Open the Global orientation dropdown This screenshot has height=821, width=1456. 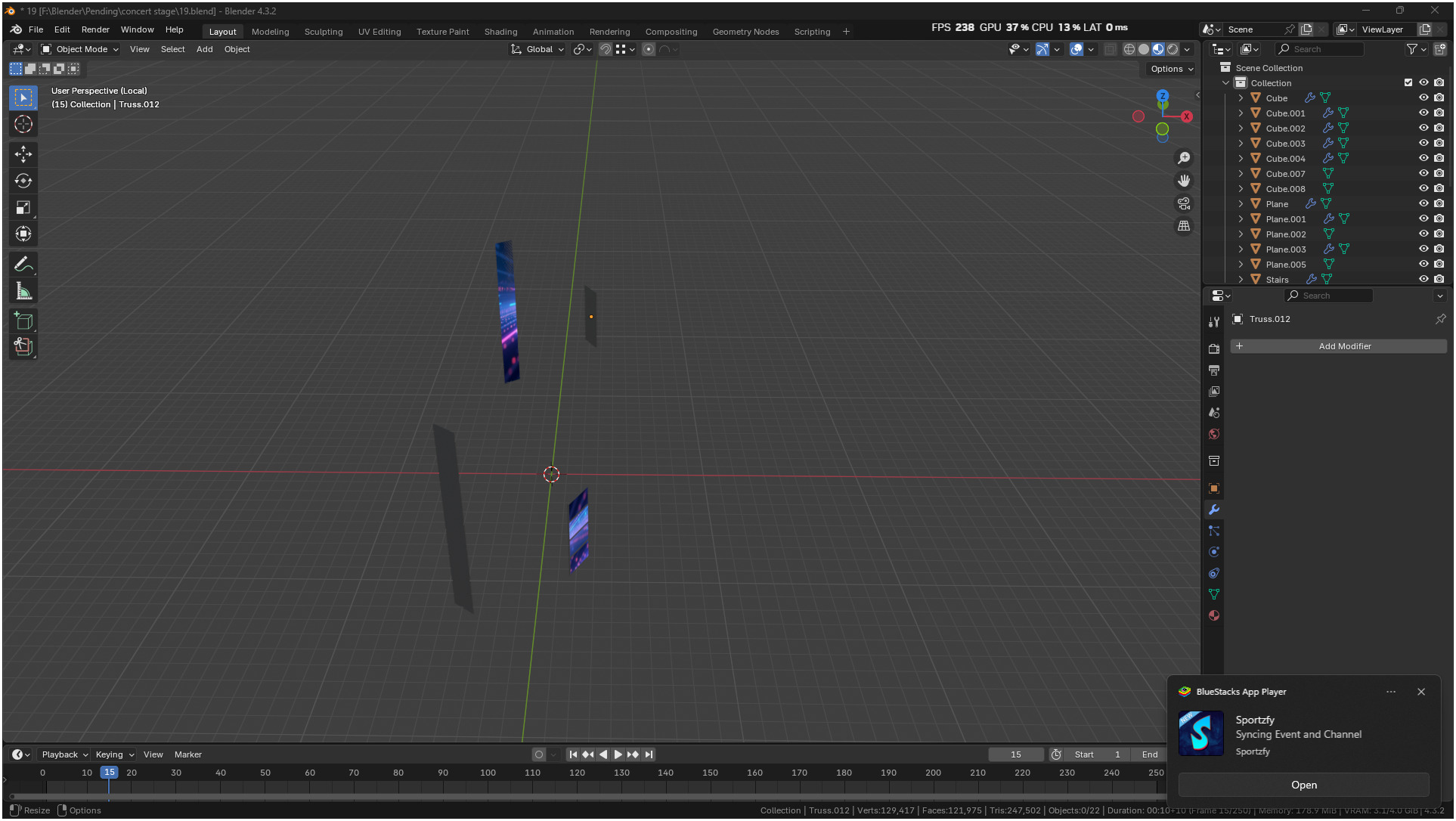tap(538, 49)
